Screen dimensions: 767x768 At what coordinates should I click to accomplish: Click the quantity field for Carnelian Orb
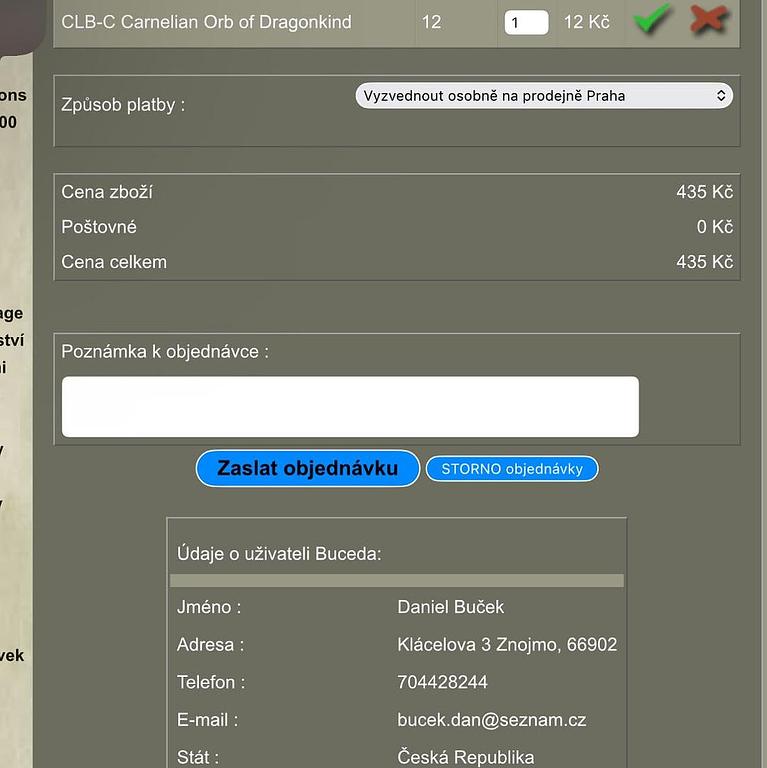(x=526, y=22)
